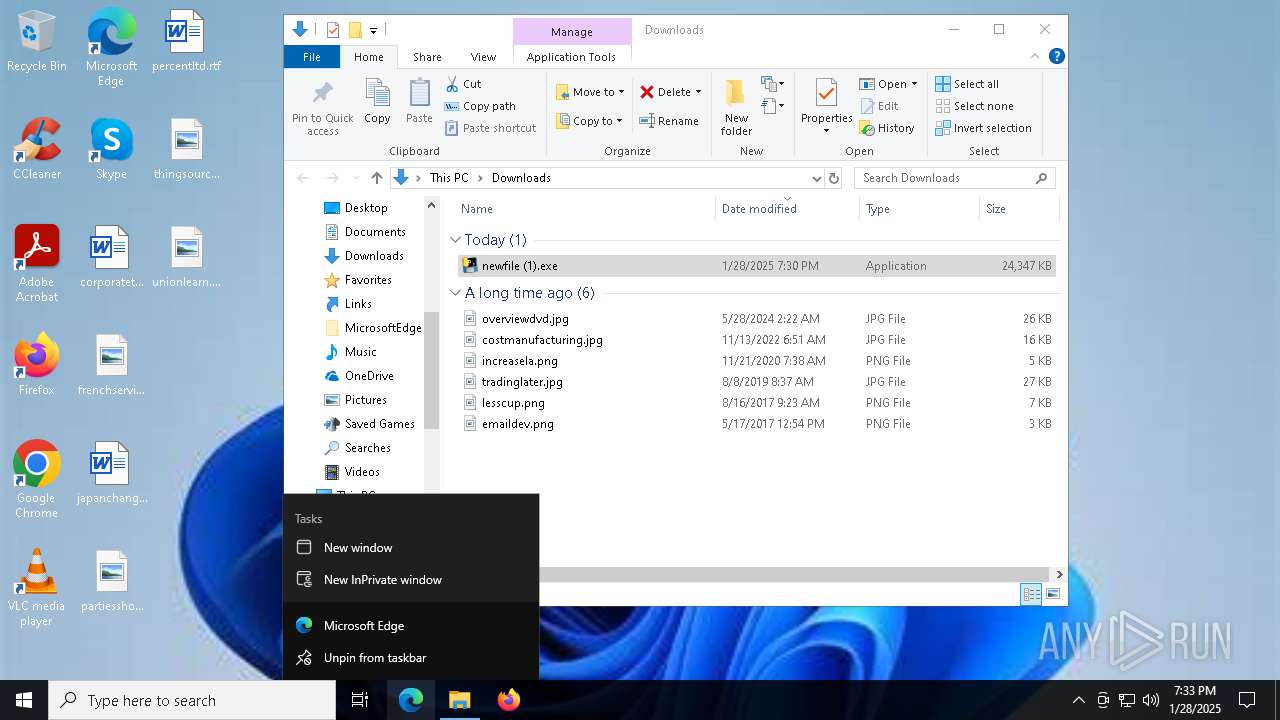Click the Search Downloads field

[954, 178]
